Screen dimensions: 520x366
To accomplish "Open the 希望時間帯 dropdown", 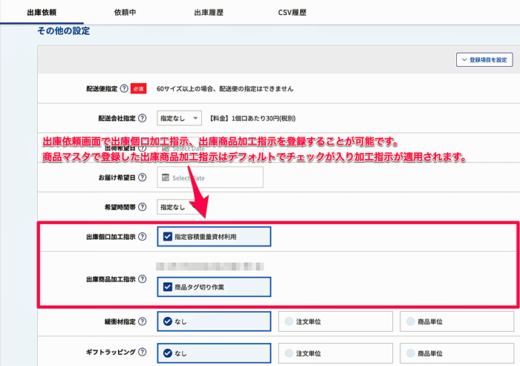I will pos(179,207).
